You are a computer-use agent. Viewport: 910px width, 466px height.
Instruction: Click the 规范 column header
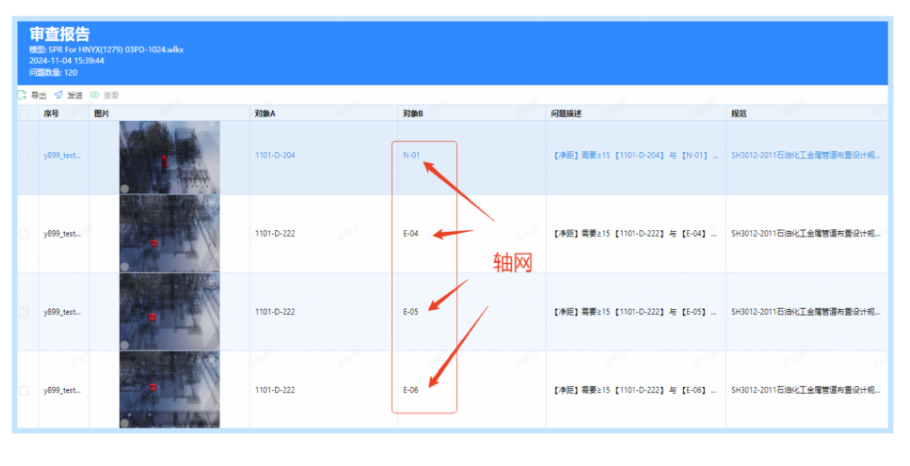point(739,114)
